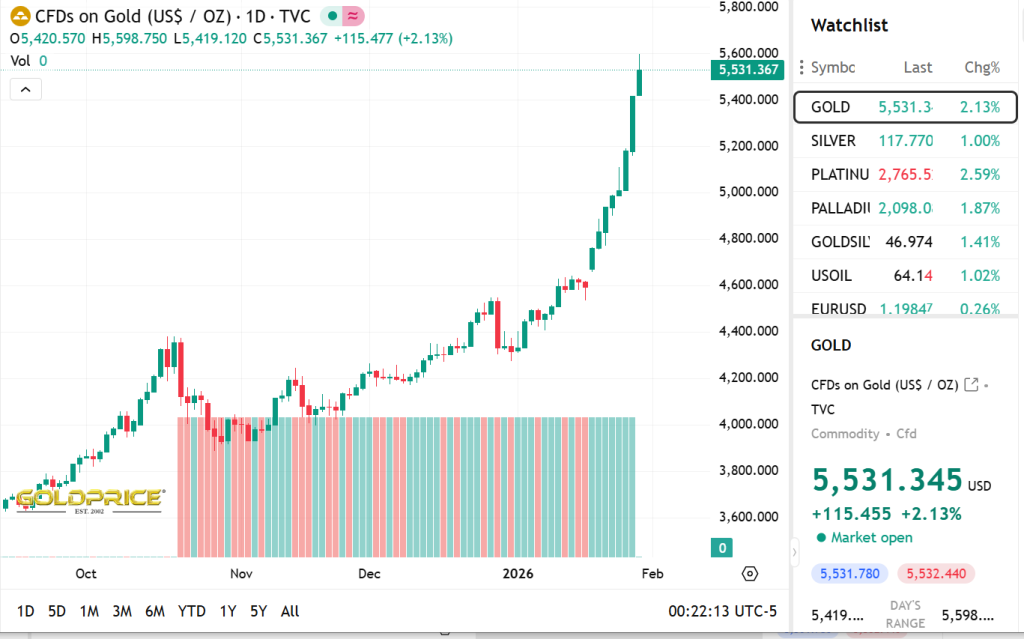Collapse the legend with the chevron arrow
Screen dimensions: 1024x639
[25, 88]
